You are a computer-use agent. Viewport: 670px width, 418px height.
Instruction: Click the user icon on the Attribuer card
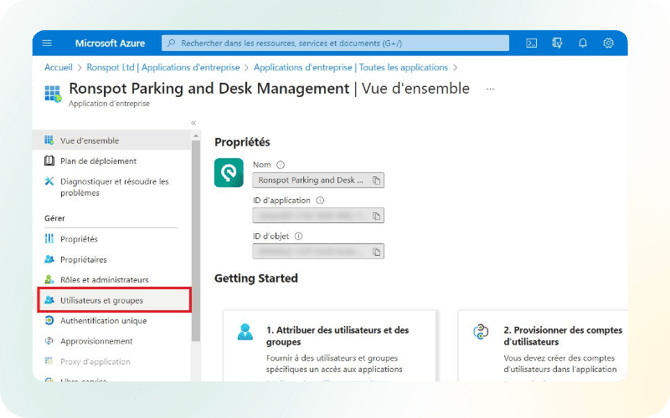tap(245, 332)
